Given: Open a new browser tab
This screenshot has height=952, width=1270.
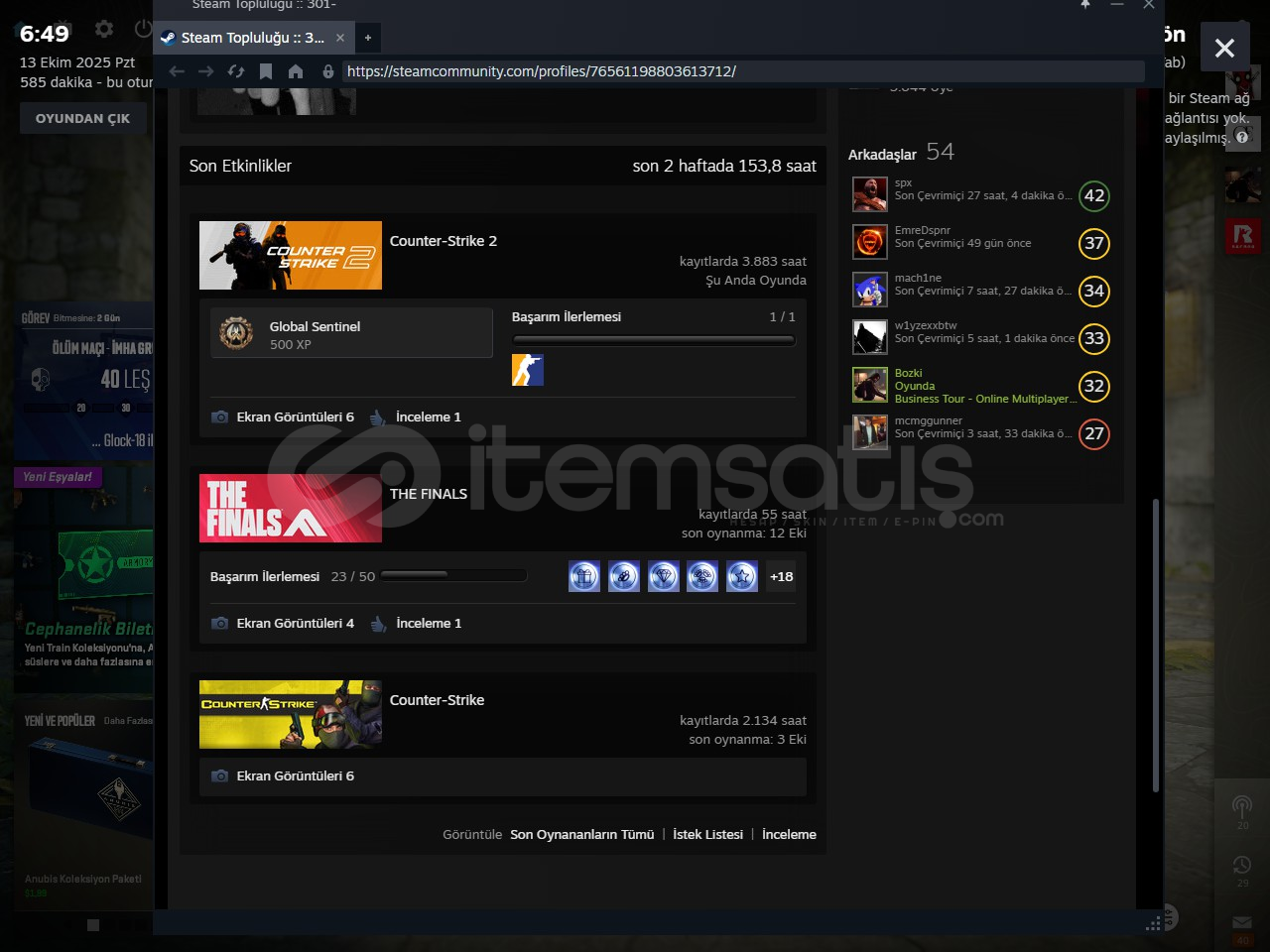Looking at the screenshot, I should click(368, 38).
